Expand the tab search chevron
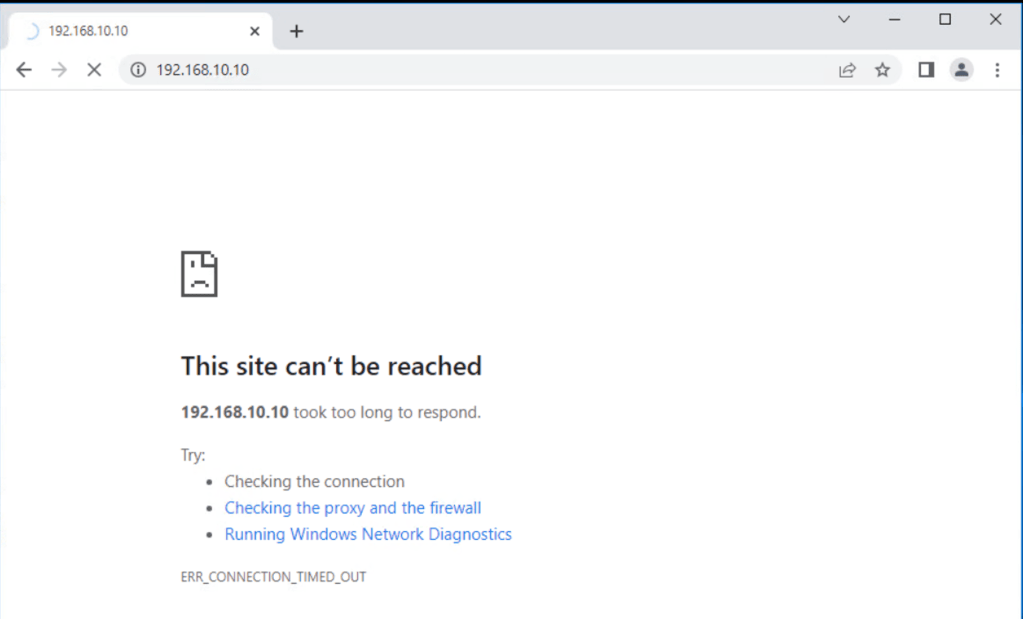The width and height of the screenshot is (1023, 619). click(x=844, y=19)
